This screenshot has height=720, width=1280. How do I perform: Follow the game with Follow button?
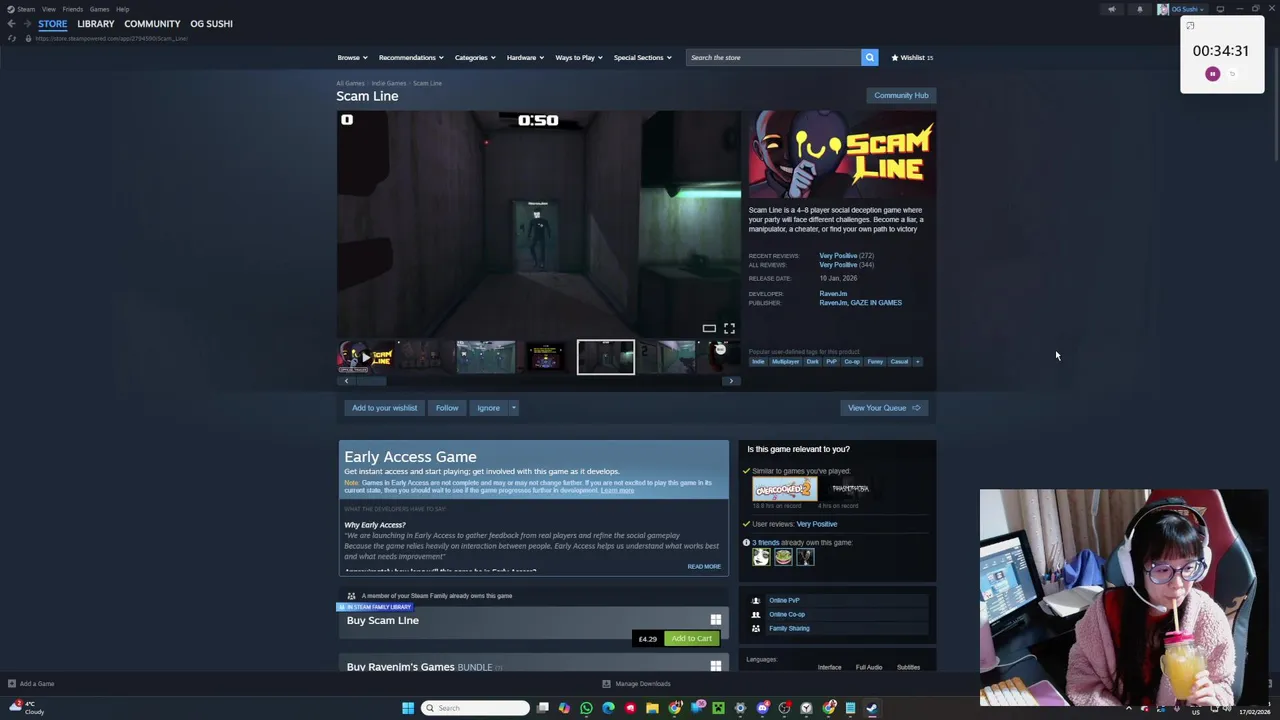point(447,408)
